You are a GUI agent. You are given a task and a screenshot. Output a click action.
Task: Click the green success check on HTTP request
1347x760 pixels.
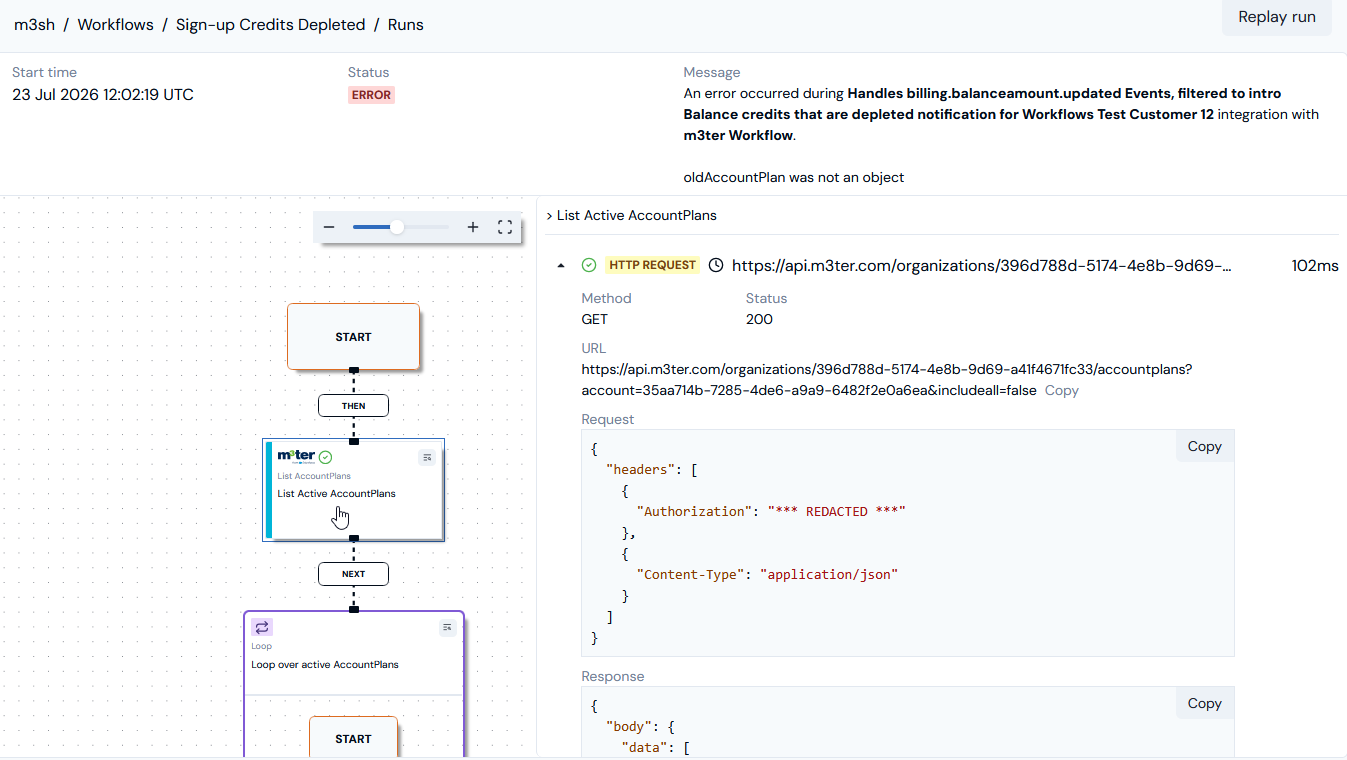[589, 265]
